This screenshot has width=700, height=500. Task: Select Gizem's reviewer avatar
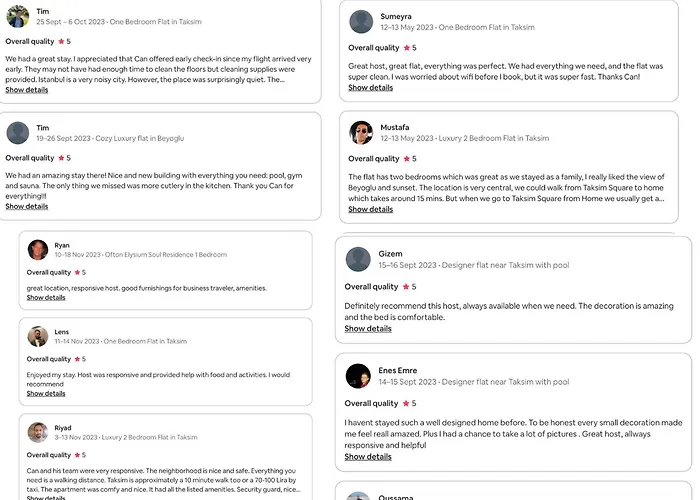(x=358, y=259)
